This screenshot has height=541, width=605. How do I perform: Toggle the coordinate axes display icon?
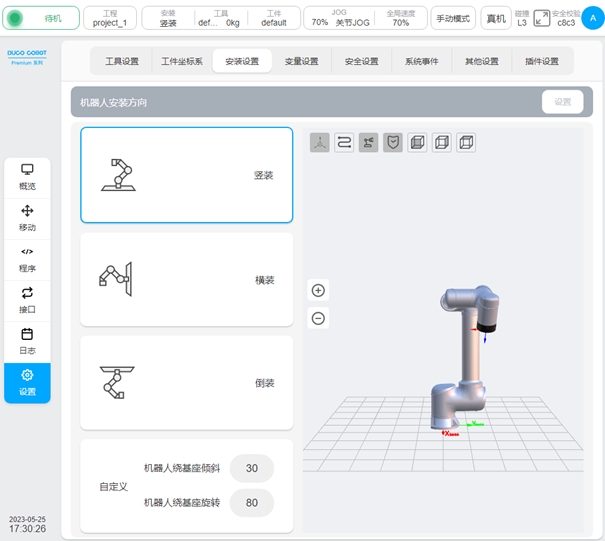coord(319,143)
